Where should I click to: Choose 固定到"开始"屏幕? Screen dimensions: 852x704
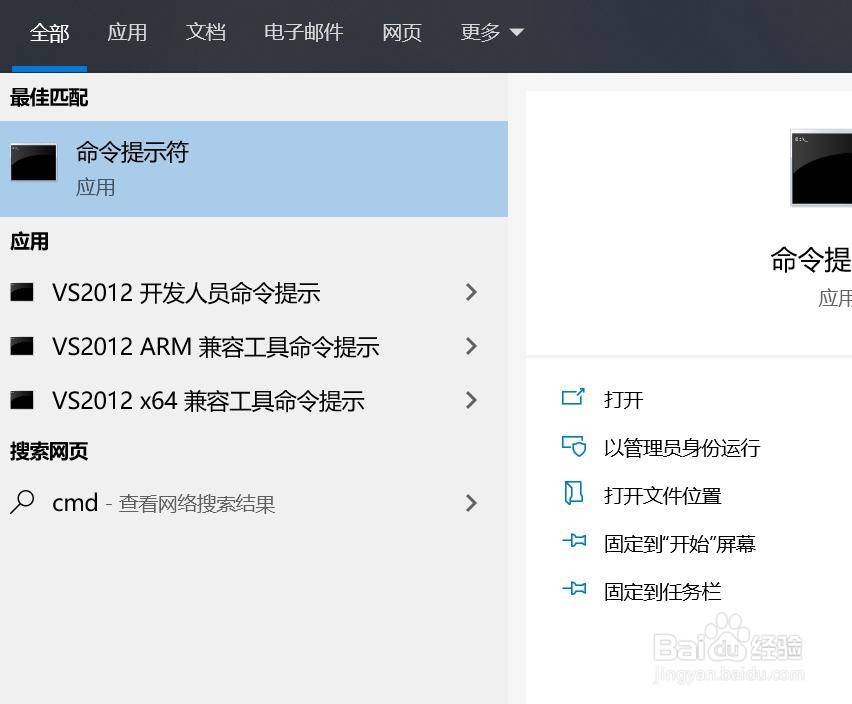680,544
